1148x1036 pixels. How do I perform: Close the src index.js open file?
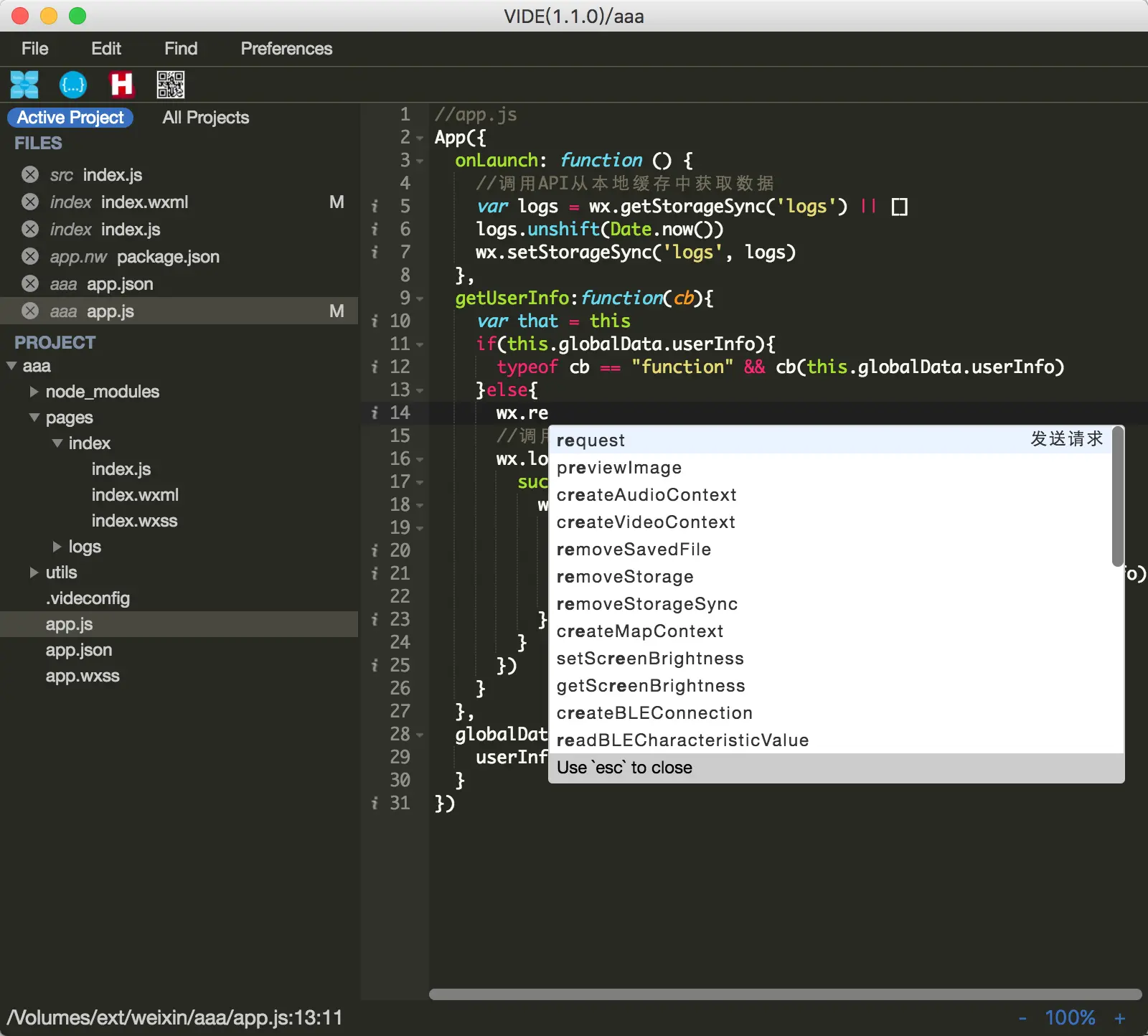coord(30,174)
